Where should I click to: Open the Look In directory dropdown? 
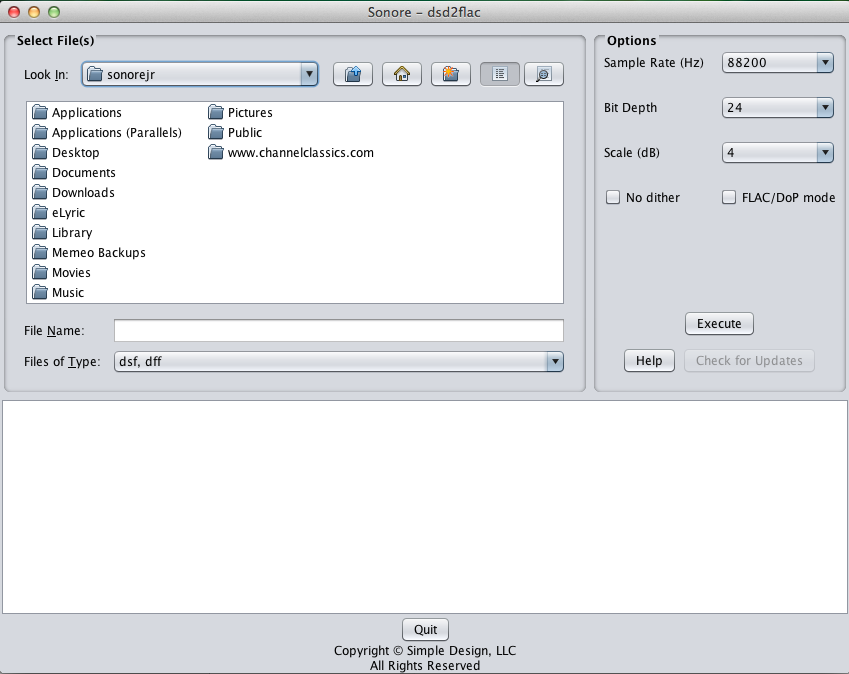200,73
